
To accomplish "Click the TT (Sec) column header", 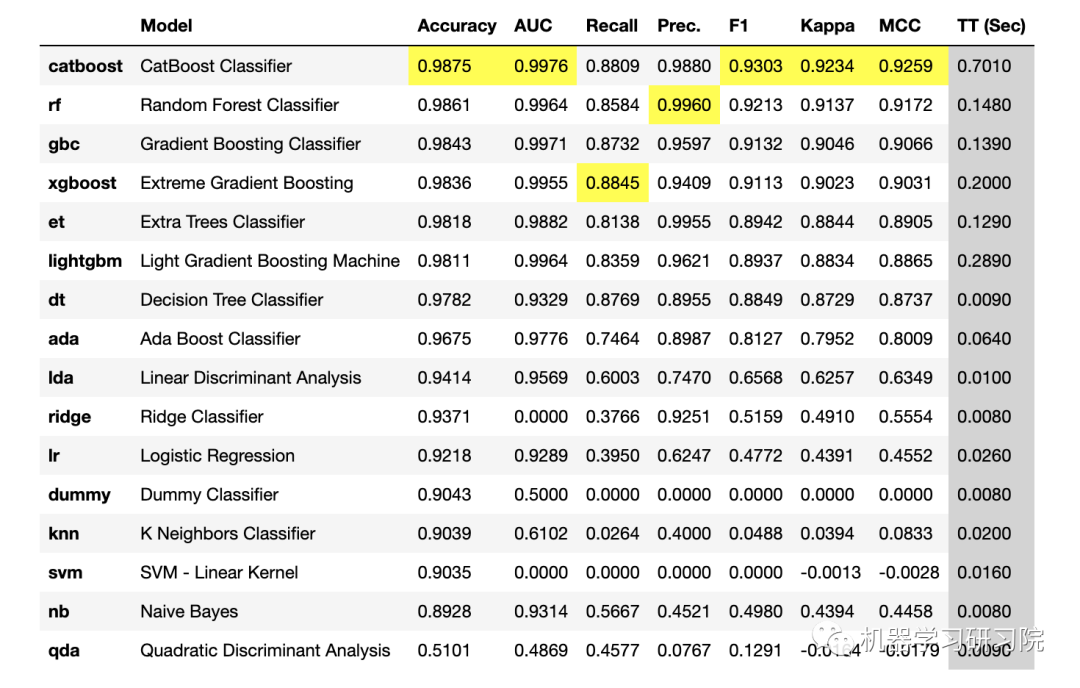I will 991,25.
